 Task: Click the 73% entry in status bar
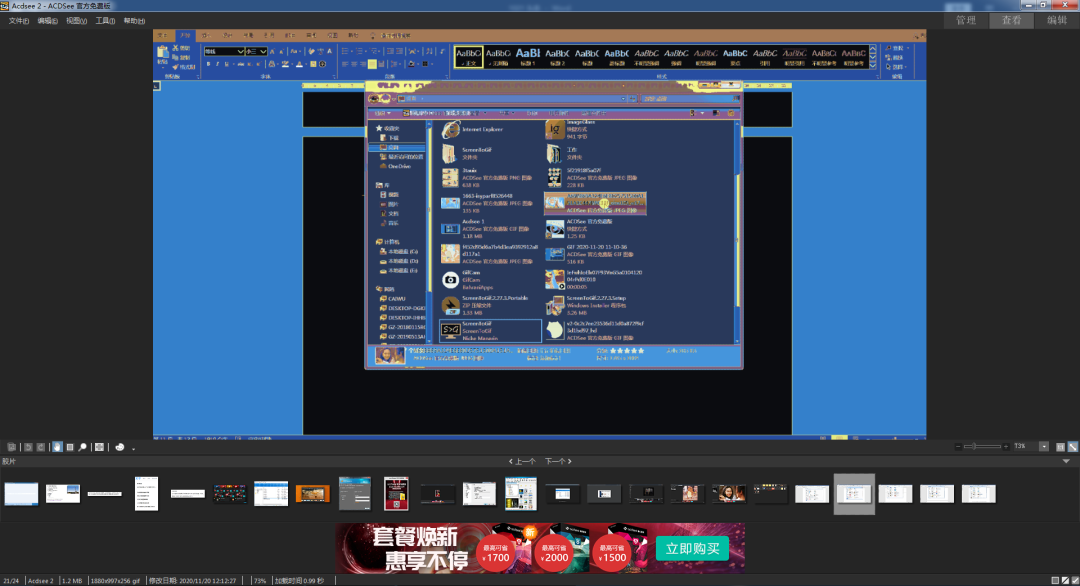pyautogui.click(x=260, y=580)
